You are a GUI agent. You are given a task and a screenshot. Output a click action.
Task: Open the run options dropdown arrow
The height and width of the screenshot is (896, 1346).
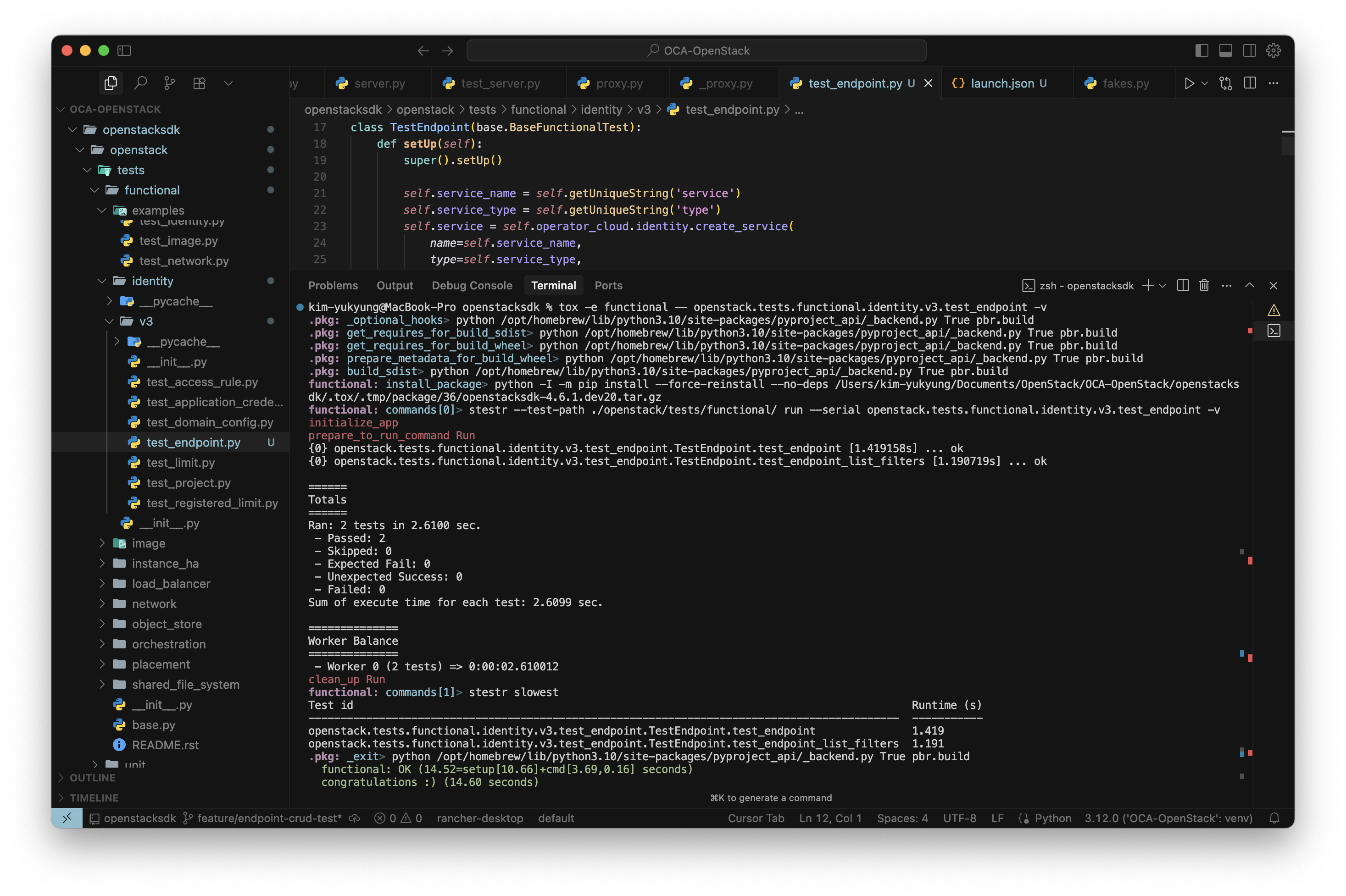tap(1204, 83)
